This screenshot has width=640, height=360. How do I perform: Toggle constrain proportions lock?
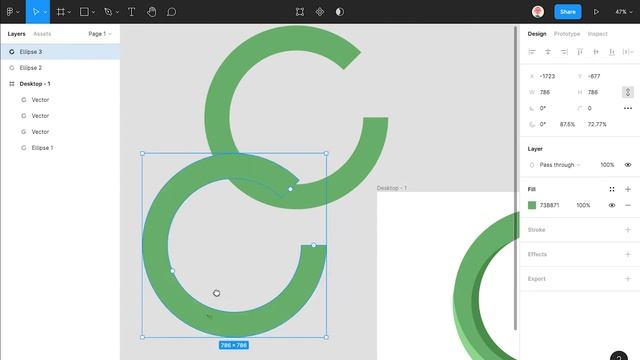click(628, 92)
